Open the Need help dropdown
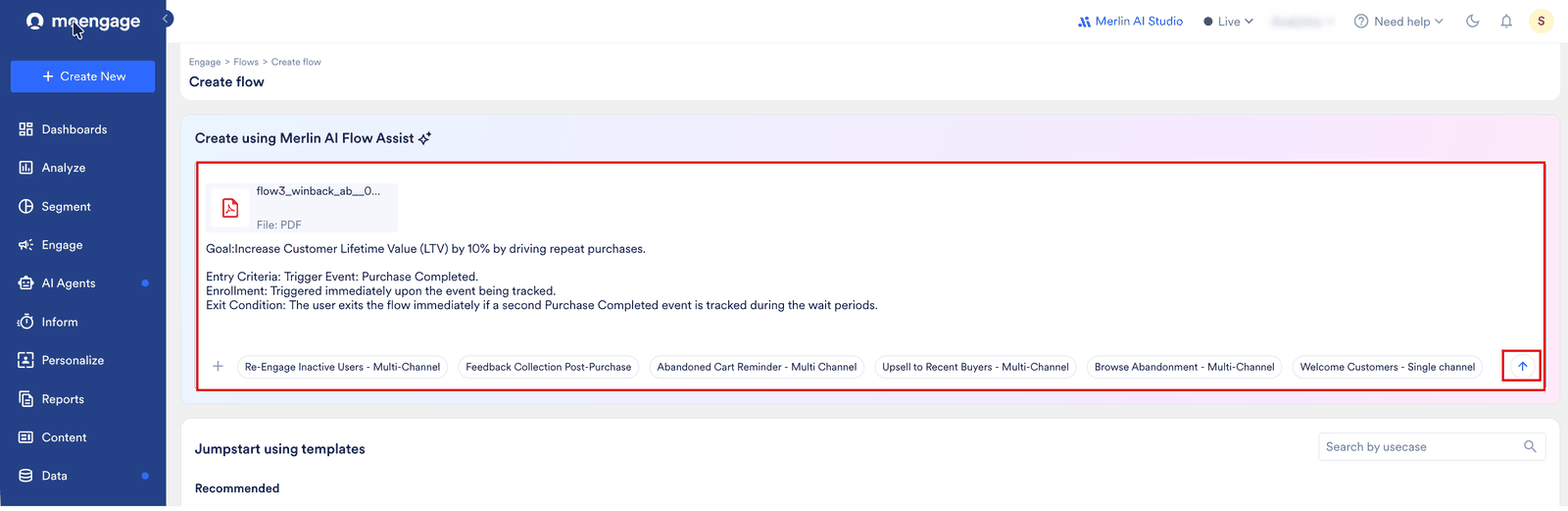The image size is (1568, 511). [x=1398, y=22]
